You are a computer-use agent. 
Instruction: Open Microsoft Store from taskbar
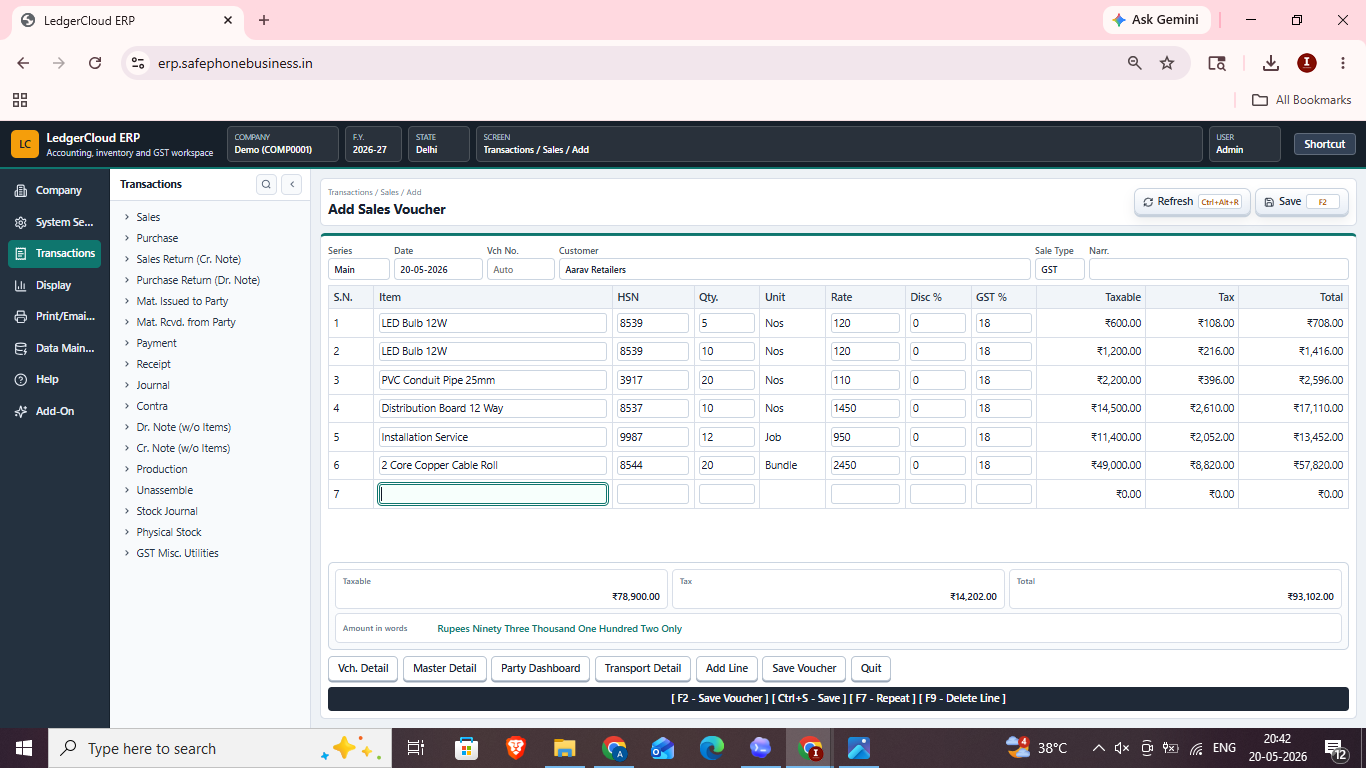pyautogui.click(x=466, y=748)
